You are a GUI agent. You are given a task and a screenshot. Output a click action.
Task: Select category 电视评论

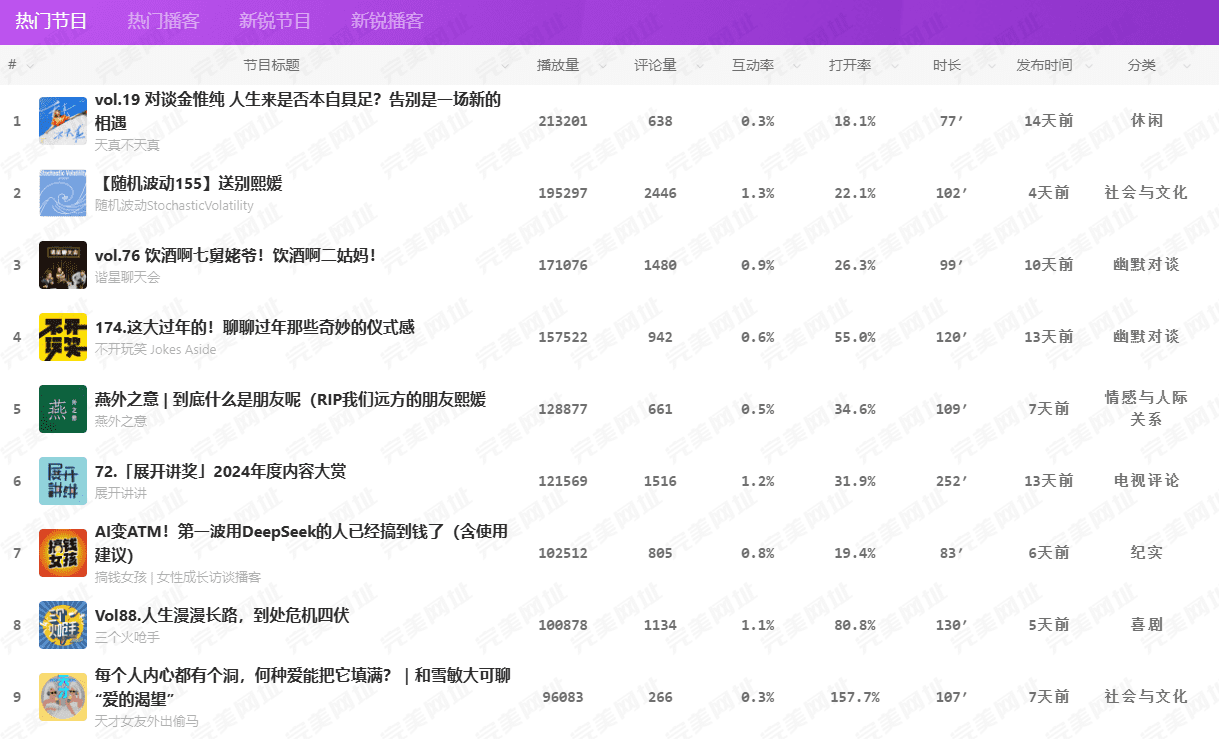click(1147, 481)
